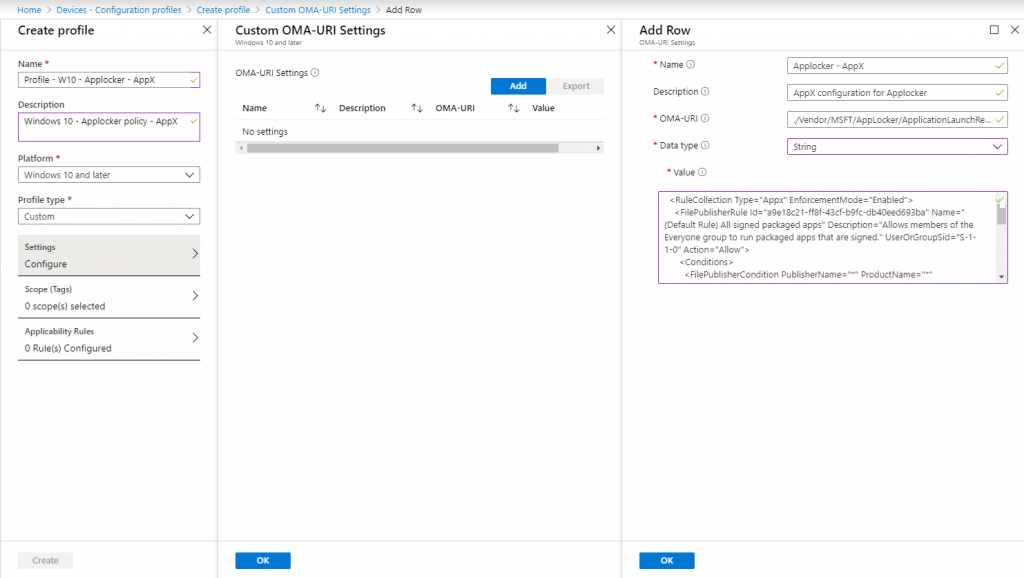Screen dimensions: 1024x578
Task: Expand the Applicability Rules section
Action: pos(108,335)
